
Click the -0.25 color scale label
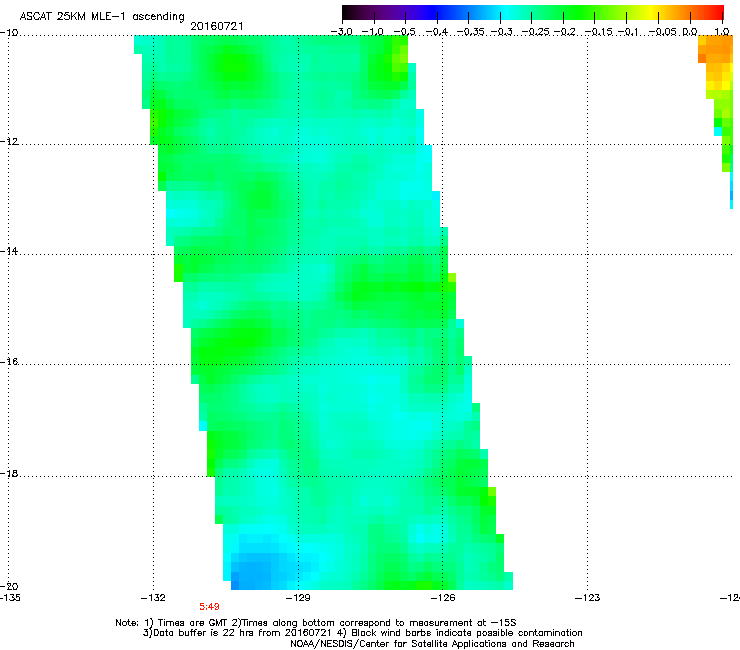coord(536,32)
